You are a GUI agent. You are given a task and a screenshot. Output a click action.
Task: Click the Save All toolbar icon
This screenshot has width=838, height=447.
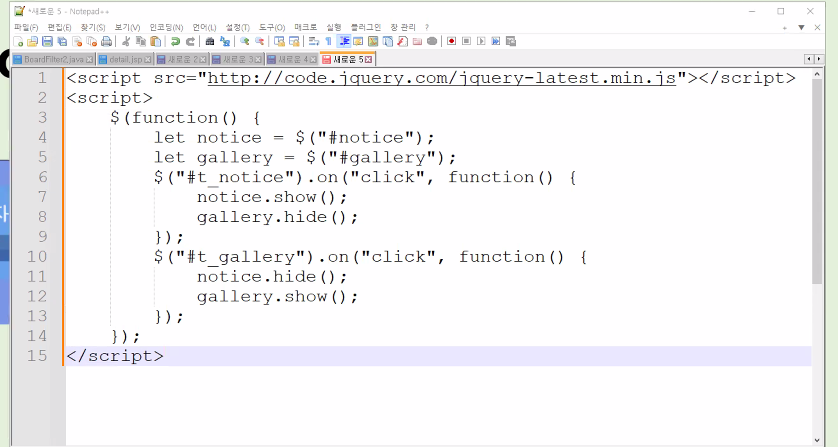click(62, 41)
